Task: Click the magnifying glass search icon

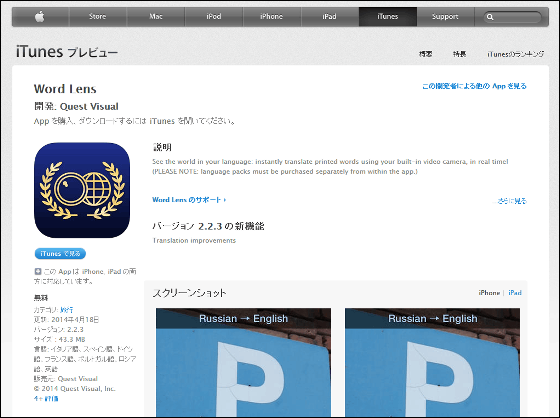Action: click(490, 17)
